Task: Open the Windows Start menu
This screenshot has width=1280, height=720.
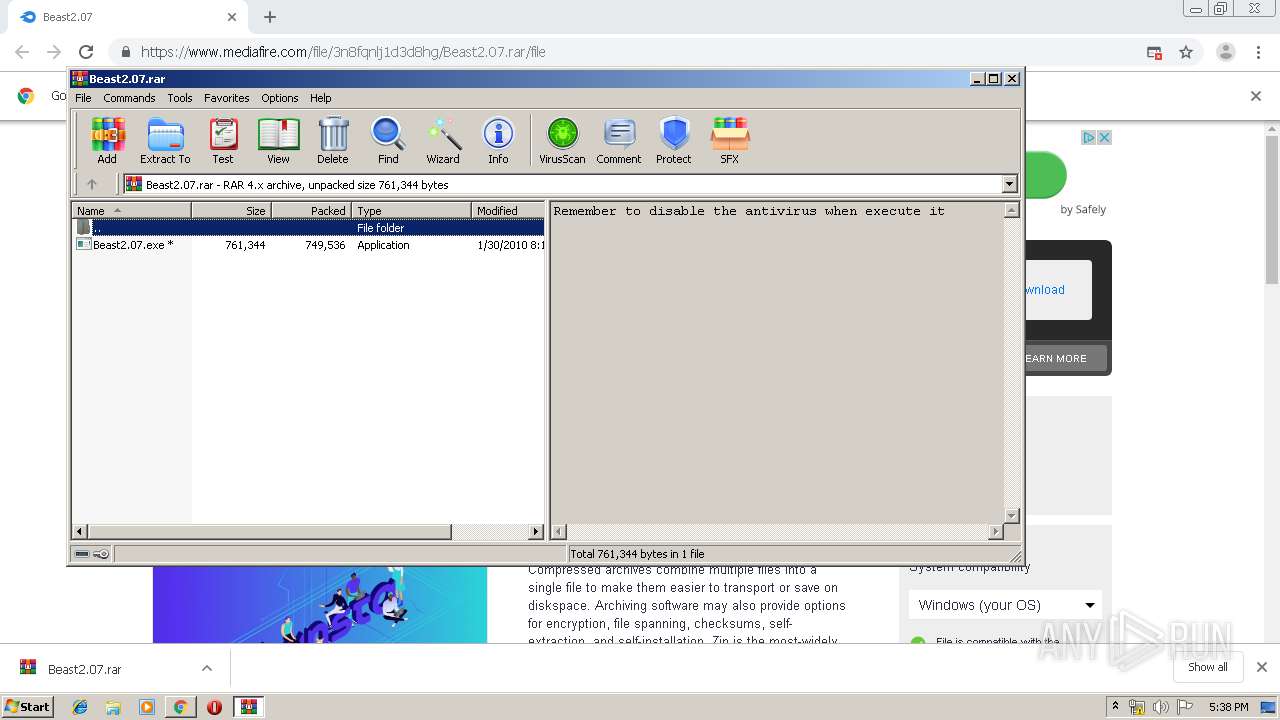Action: [28, 706]
